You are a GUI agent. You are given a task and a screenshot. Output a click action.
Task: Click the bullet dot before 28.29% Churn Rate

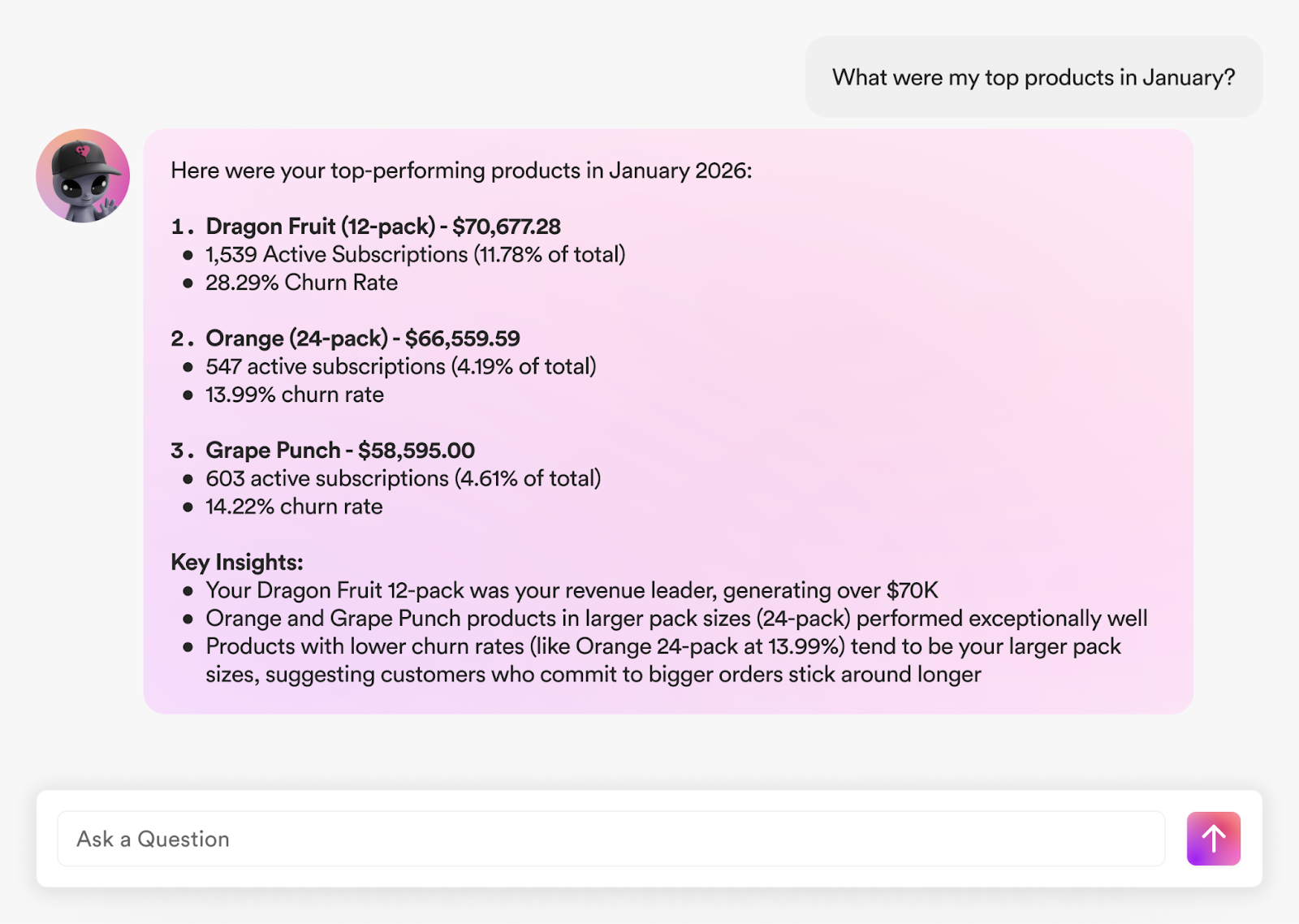[188, 283]
